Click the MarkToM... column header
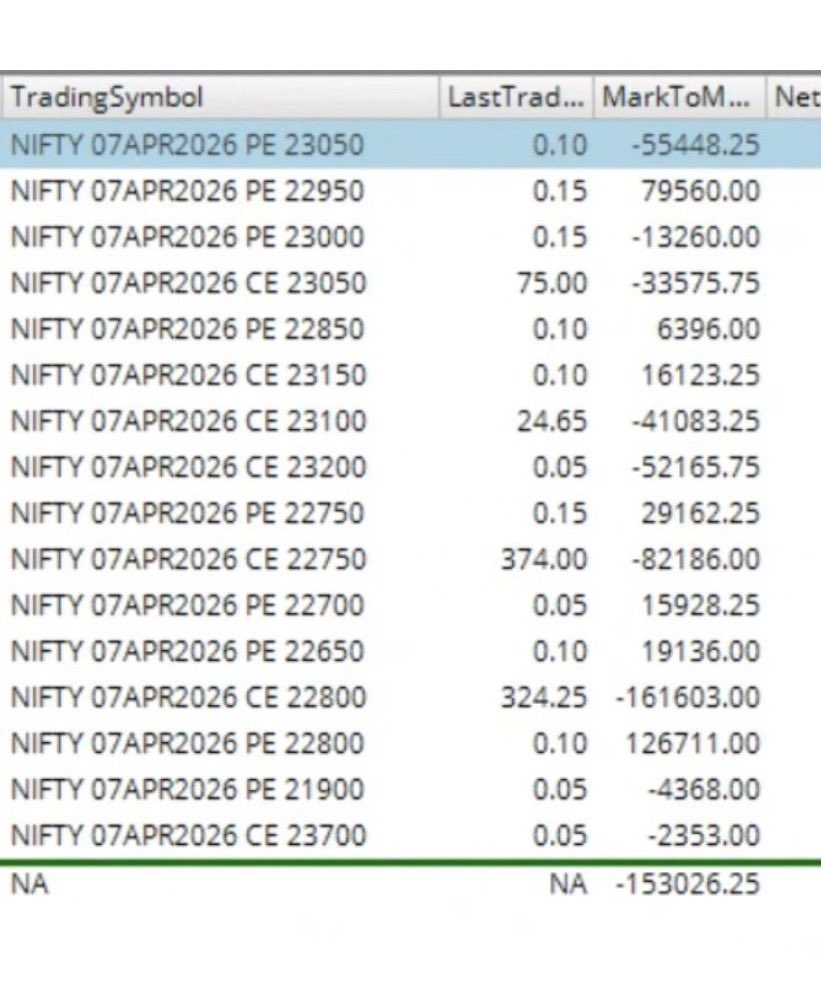Image resolution: width=821 pixels, height=982 pixels. (679, 98)
